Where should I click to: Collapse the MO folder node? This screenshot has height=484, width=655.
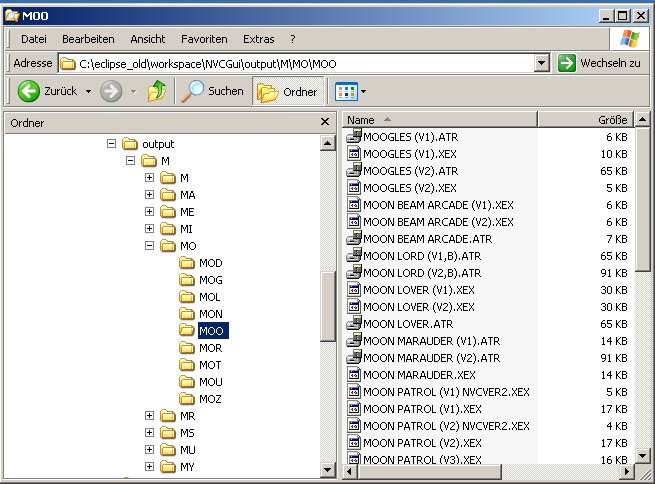(149, 246)
